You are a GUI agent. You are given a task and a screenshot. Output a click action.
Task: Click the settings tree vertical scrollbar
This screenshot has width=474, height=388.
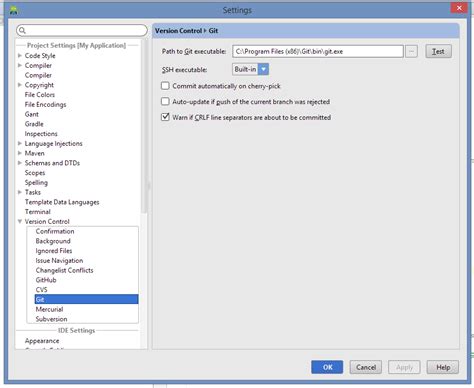point(144,127)
